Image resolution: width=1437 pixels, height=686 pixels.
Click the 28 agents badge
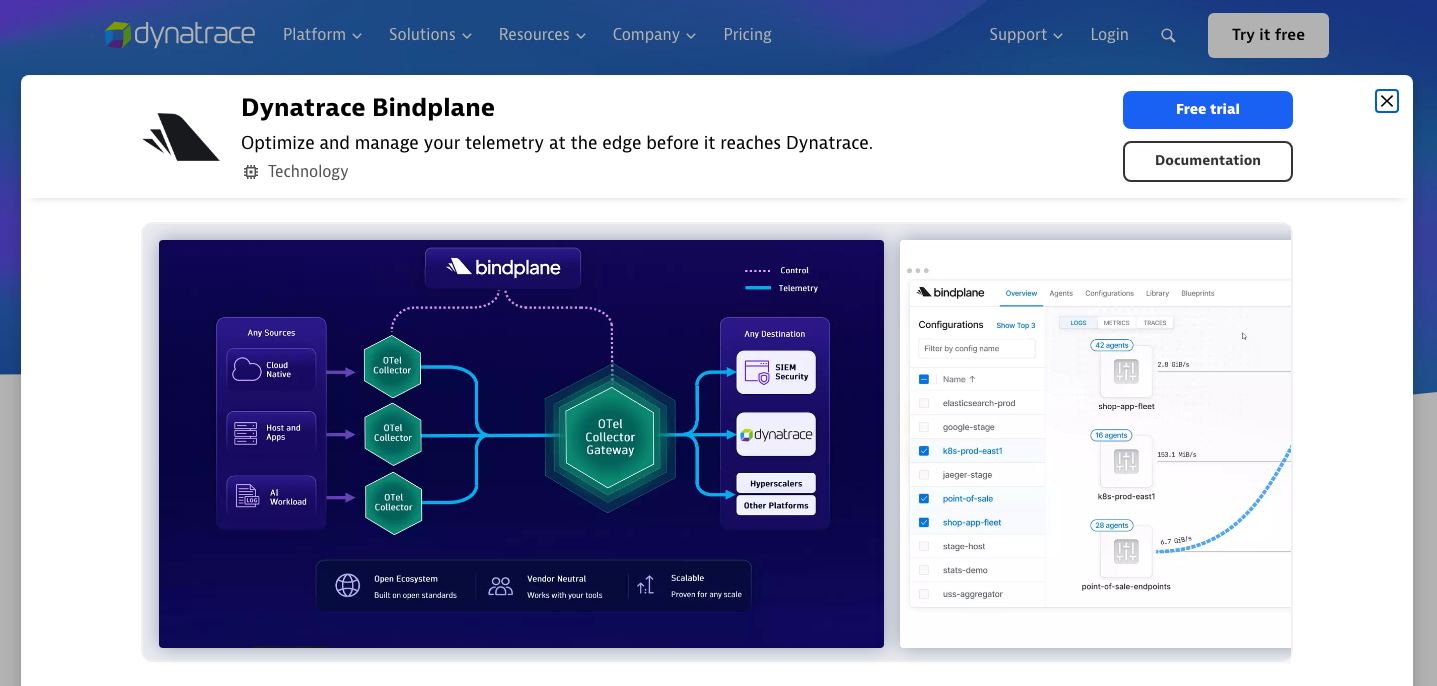[1111, 525]
